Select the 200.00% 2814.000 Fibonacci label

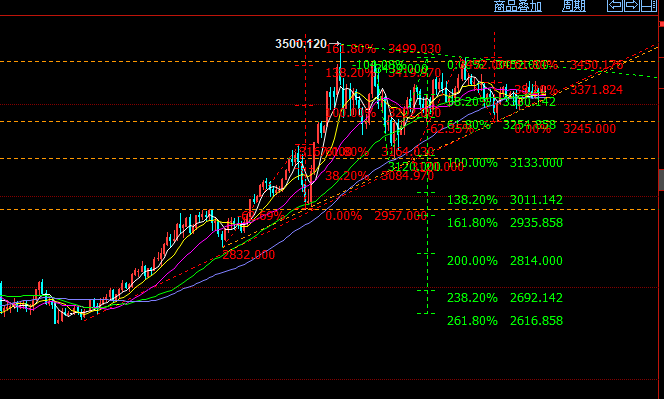tap(505, 260)
